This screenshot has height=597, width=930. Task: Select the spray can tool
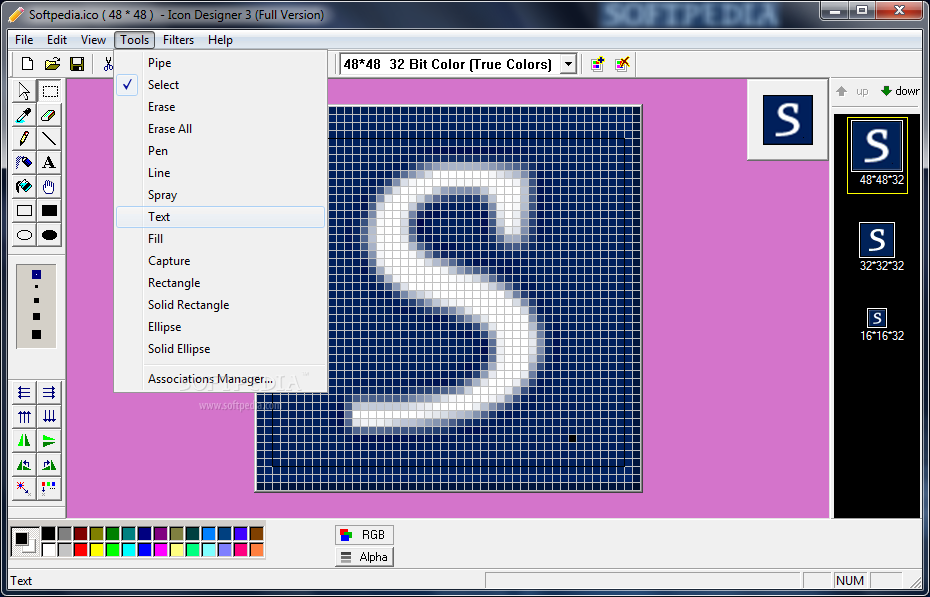pos(24,162)
